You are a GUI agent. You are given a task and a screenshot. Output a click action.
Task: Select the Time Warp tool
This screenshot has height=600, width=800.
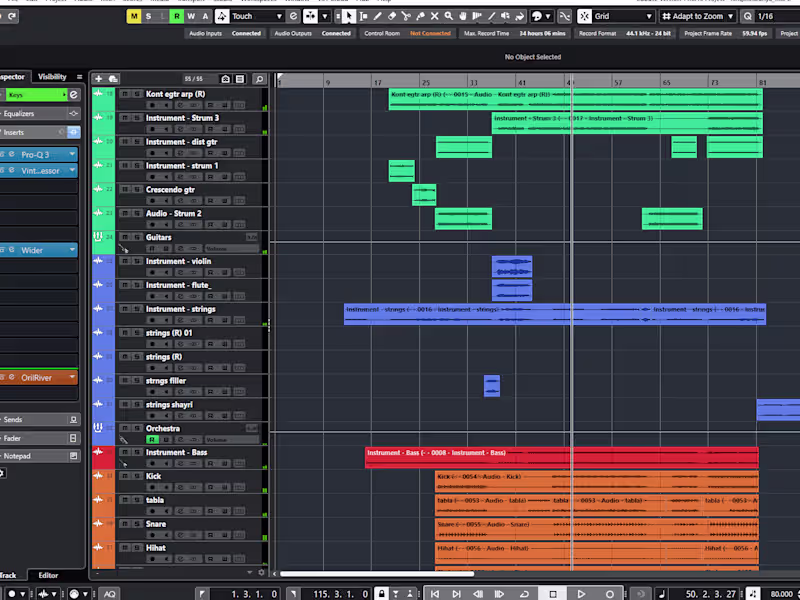pyautogui.click(x=477, y=16)
